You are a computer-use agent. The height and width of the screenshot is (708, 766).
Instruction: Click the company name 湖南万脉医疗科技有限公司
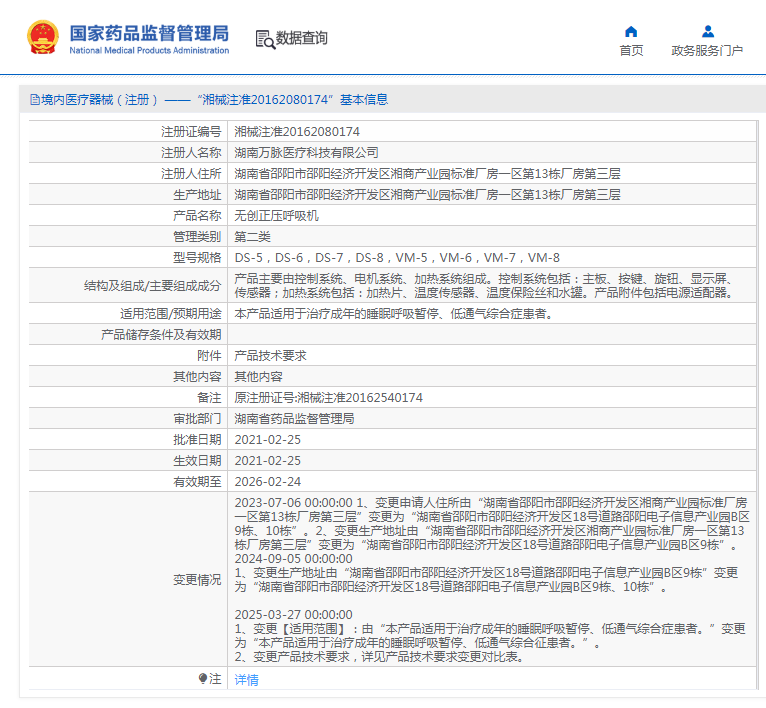point(306,152)
